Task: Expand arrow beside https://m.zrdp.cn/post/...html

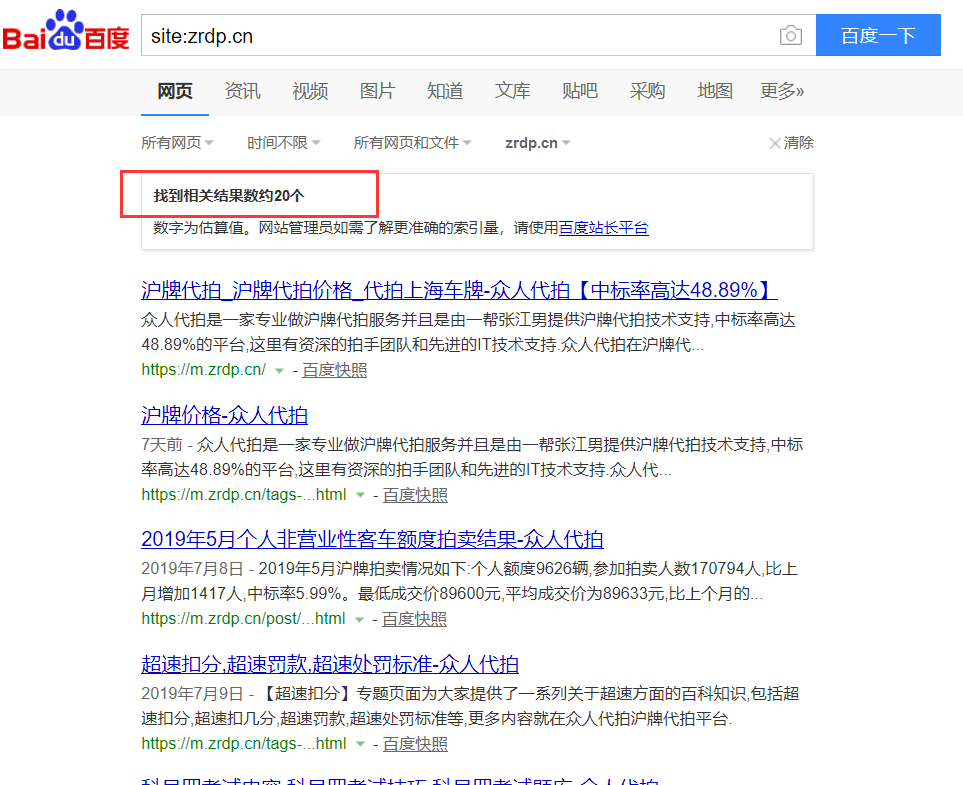Action: pyautogui.click(x=359, y=619)
